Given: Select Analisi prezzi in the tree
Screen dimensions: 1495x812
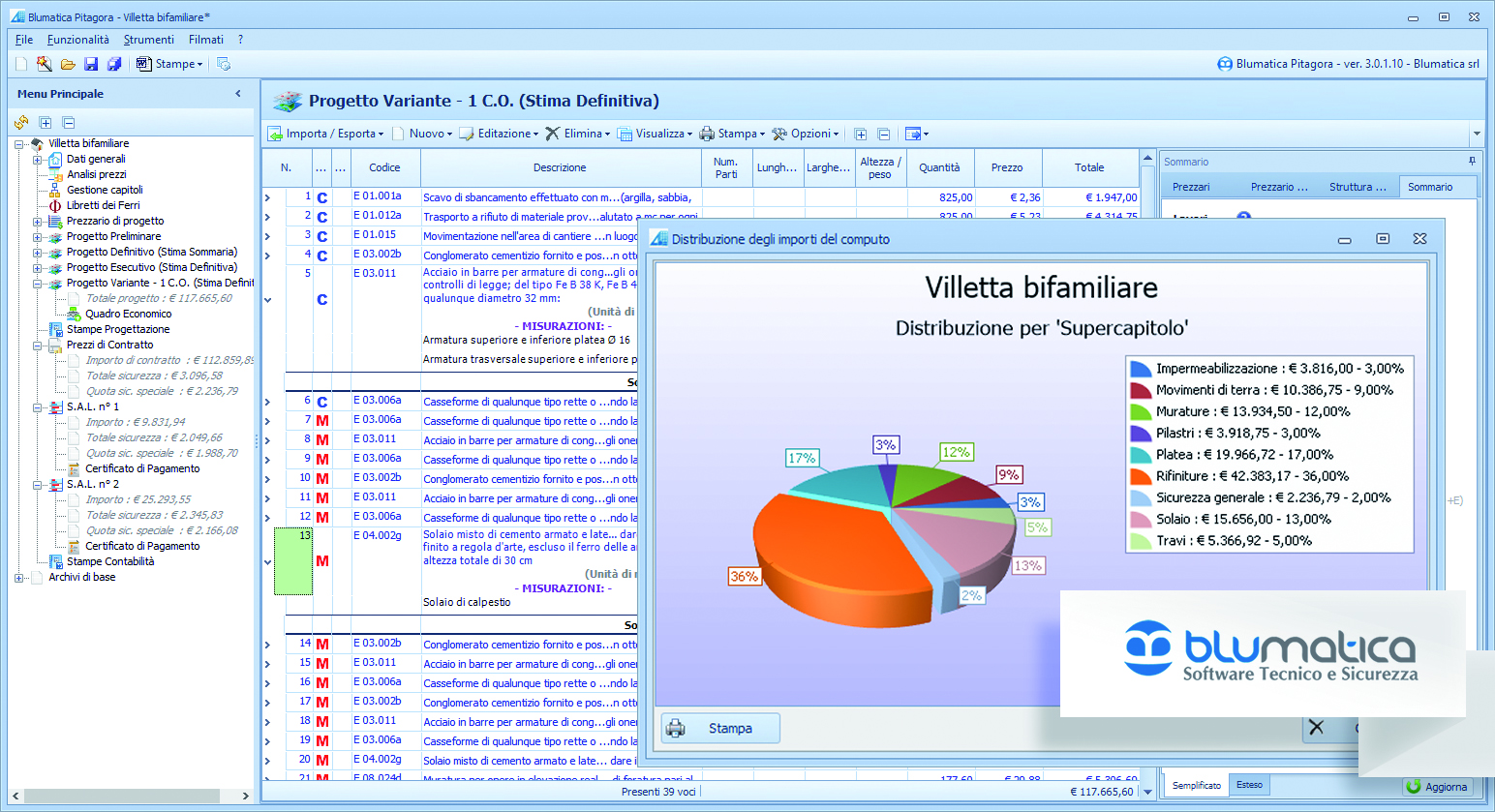Looking at the screenshot, I should pos(97,174).
